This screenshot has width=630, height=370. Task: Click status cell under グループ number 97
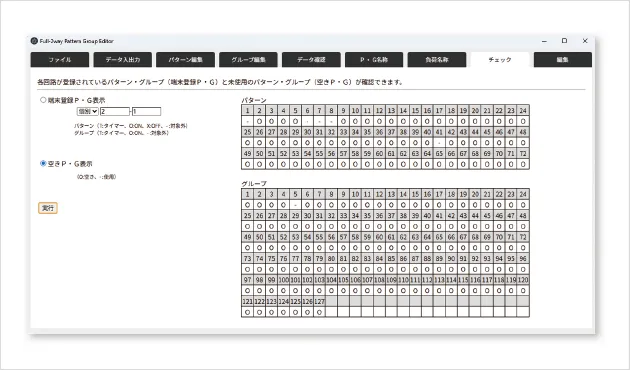(248, 290)
